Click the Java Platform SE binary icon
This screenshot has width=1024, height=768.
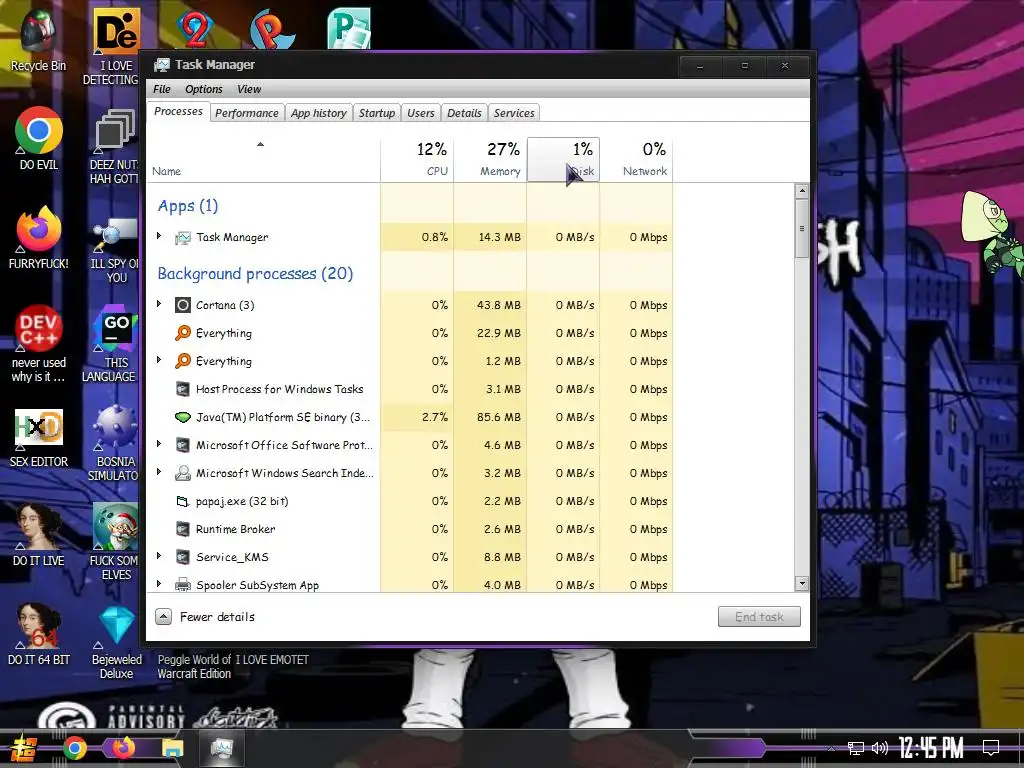click(183, 417)
